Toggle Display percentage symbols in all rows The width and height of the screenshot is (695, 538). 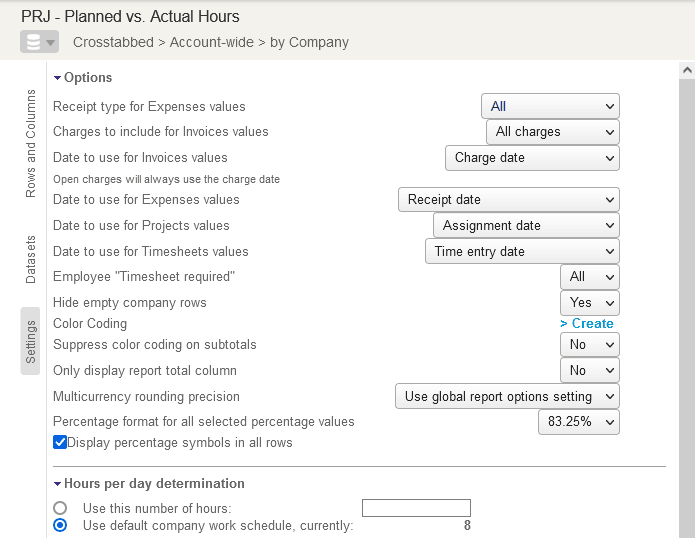point(60,442)
